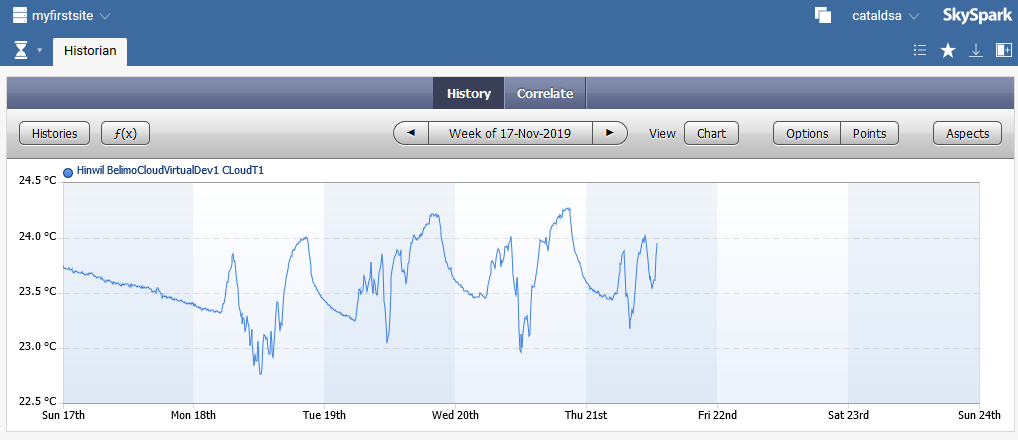The height and width of the screenshot is (440, 1018).
Task: Select the History tab
Action: [469, 94]
